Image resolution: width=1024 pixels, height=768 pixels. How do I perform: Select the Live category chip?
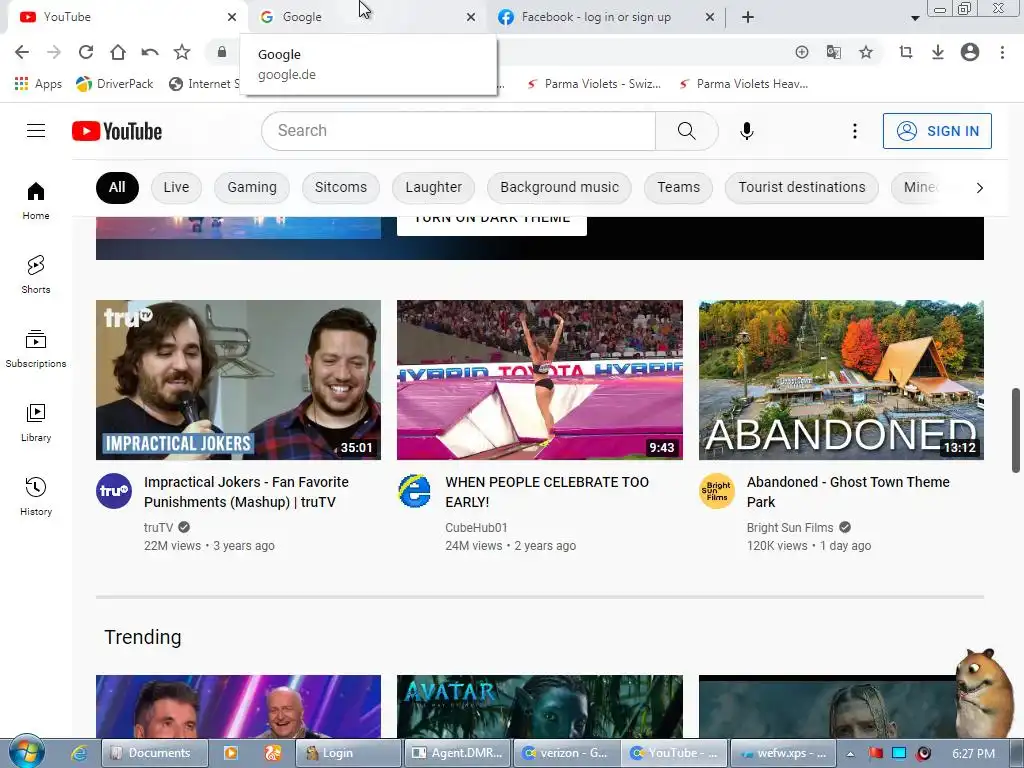[x=176, y=187]
